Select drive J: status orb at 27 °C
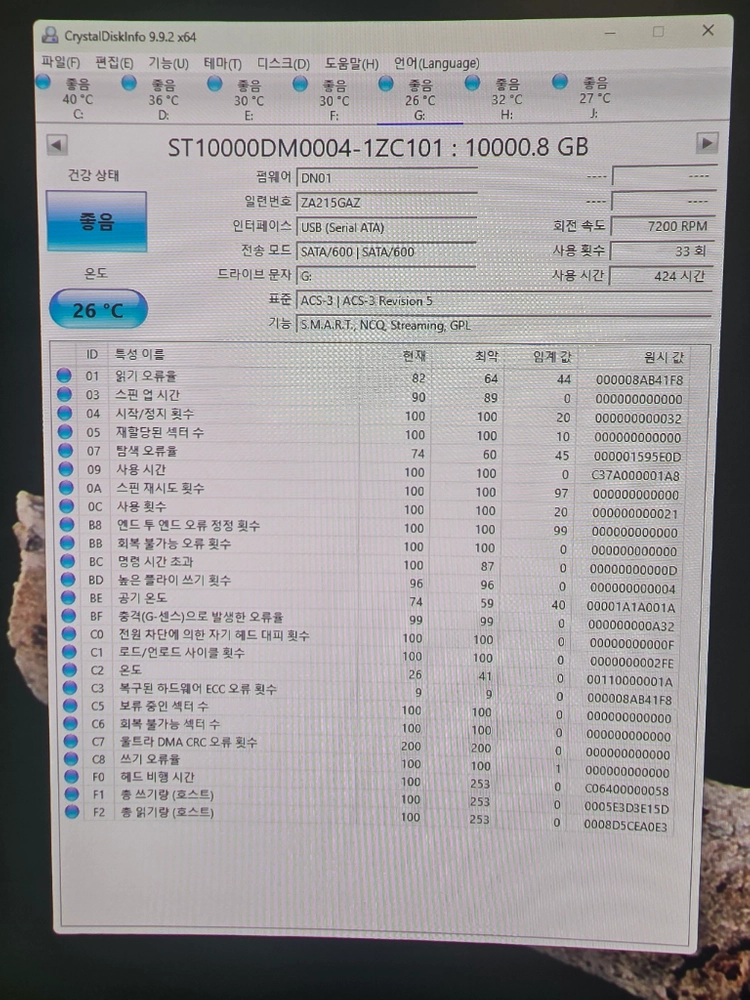Screen dimensions: 750x1000 tap(560, 82)
